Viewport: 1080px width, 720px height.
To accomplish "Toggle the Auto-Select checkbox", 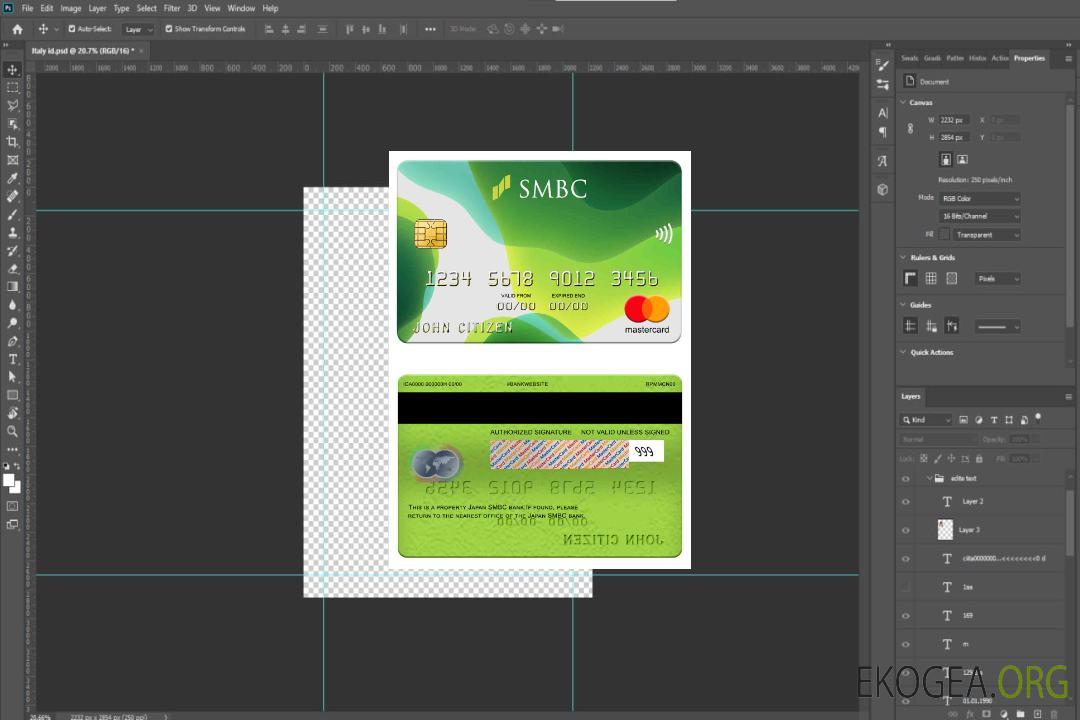I will coord(72,29).
